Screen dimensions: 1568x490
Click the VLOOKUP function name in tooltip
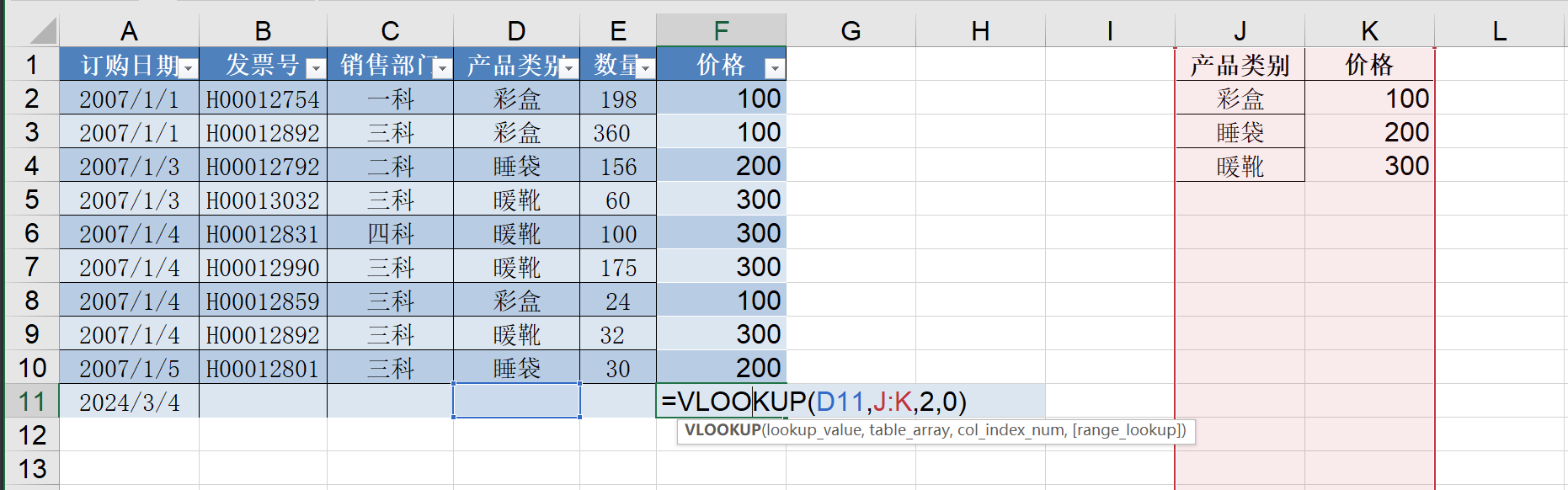(723, 430)
